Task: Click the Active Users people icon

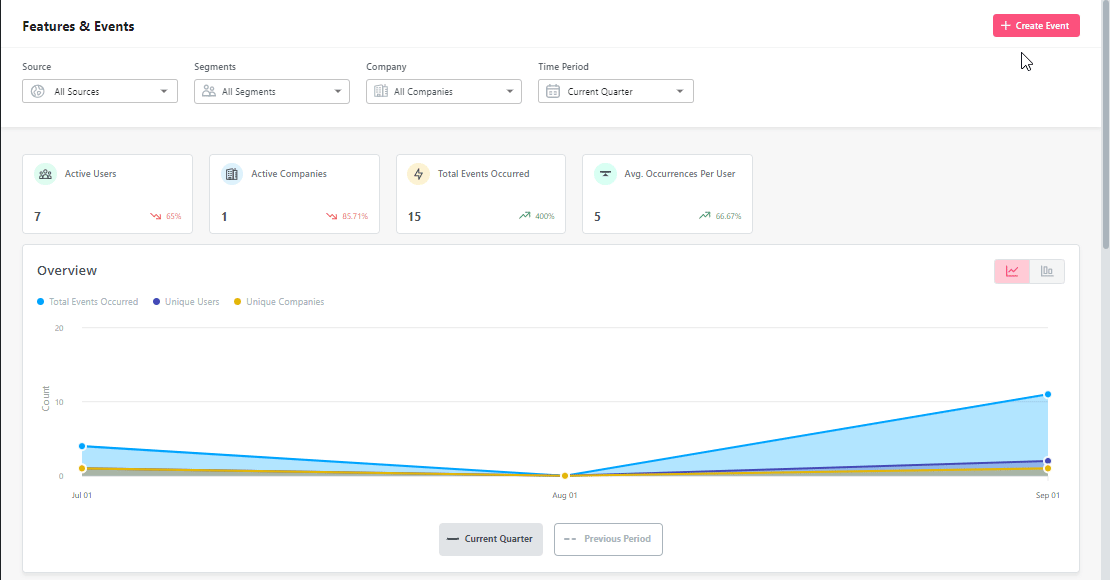Action: [45, 173]
